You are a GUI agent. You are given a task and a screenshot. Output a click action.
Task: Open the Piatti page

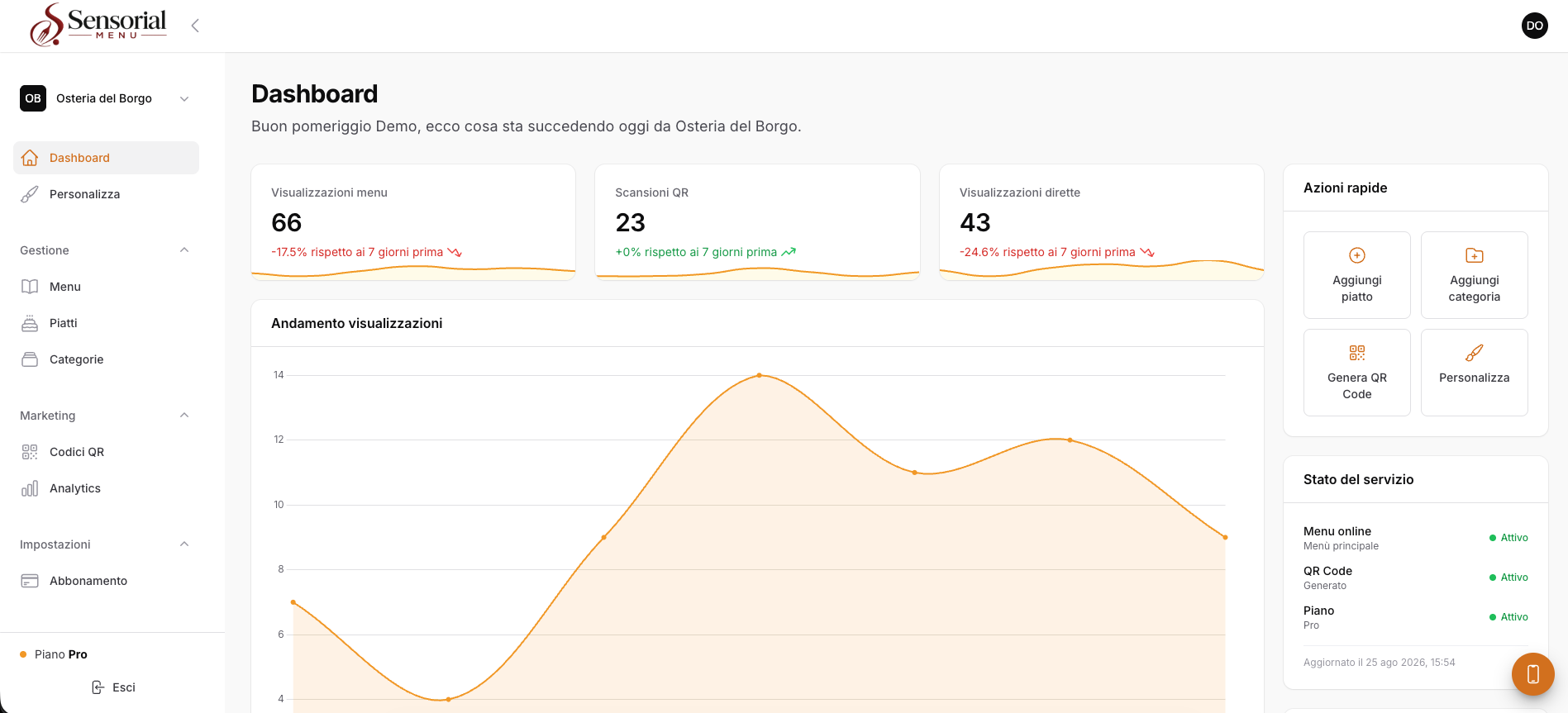point(106,323)
